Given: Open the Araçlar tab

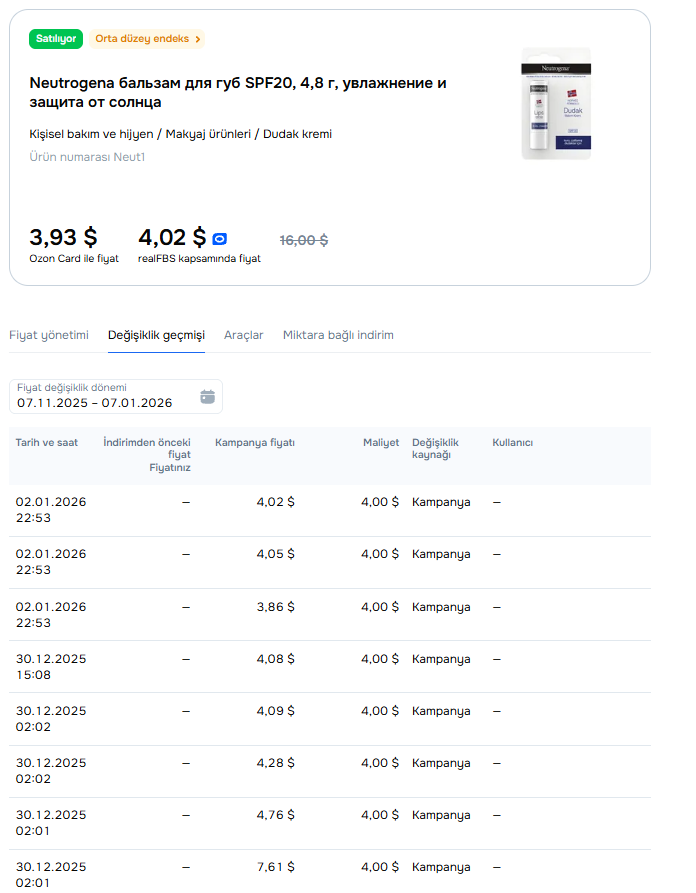Looking at the screenshot, I should tap(244, 335).
